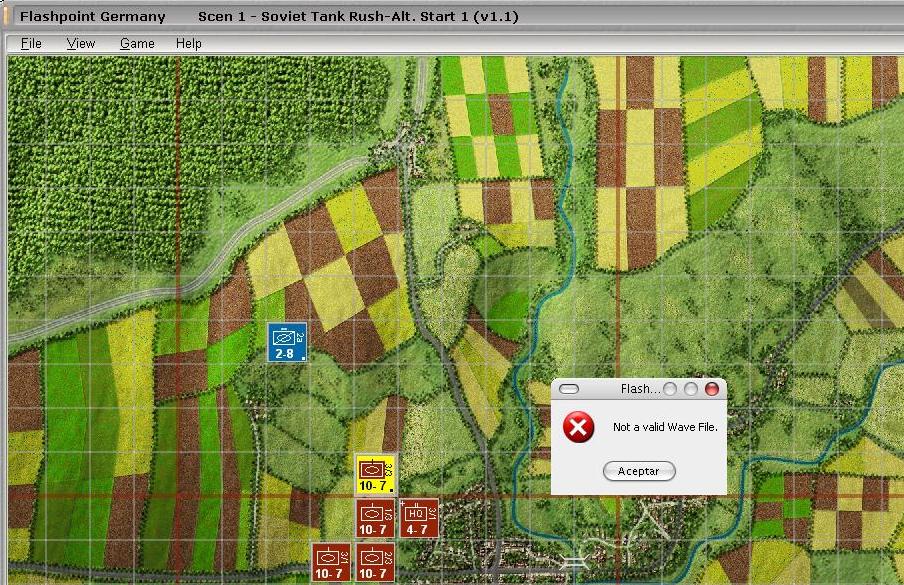Click the Flashpoint Germany window title

(x=93, y=16)
